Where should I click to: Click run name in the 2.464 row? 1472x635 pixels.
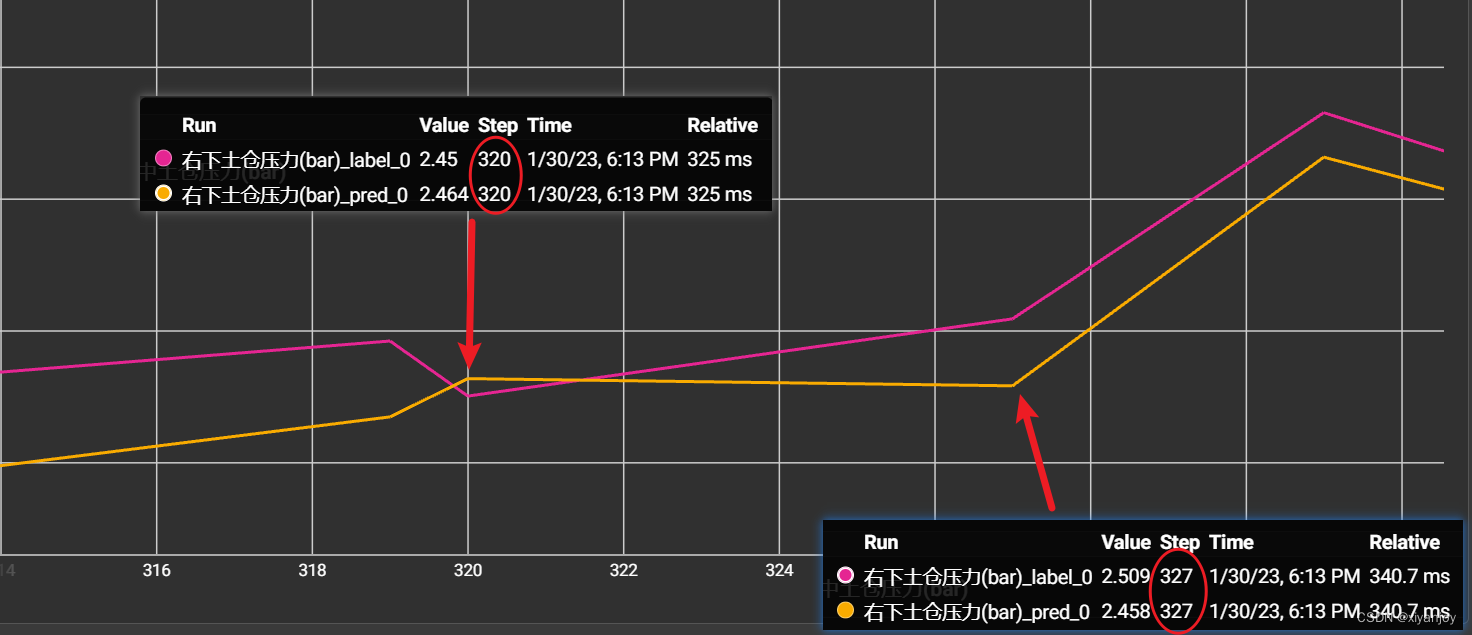tap(295, 195)
